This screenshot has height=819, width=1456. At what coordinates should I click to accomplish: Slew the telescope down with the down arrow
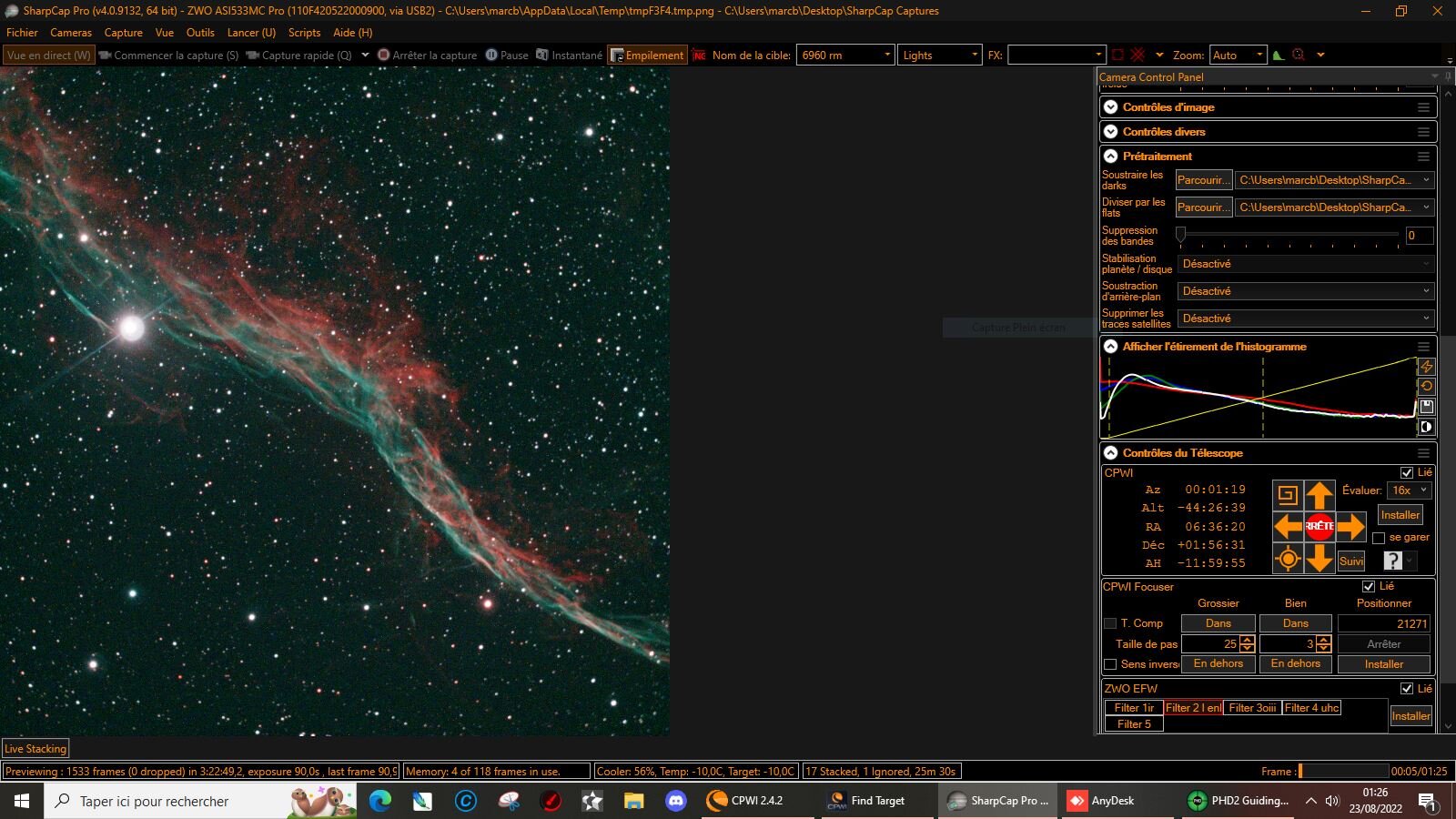click(x=1319, y=558)
